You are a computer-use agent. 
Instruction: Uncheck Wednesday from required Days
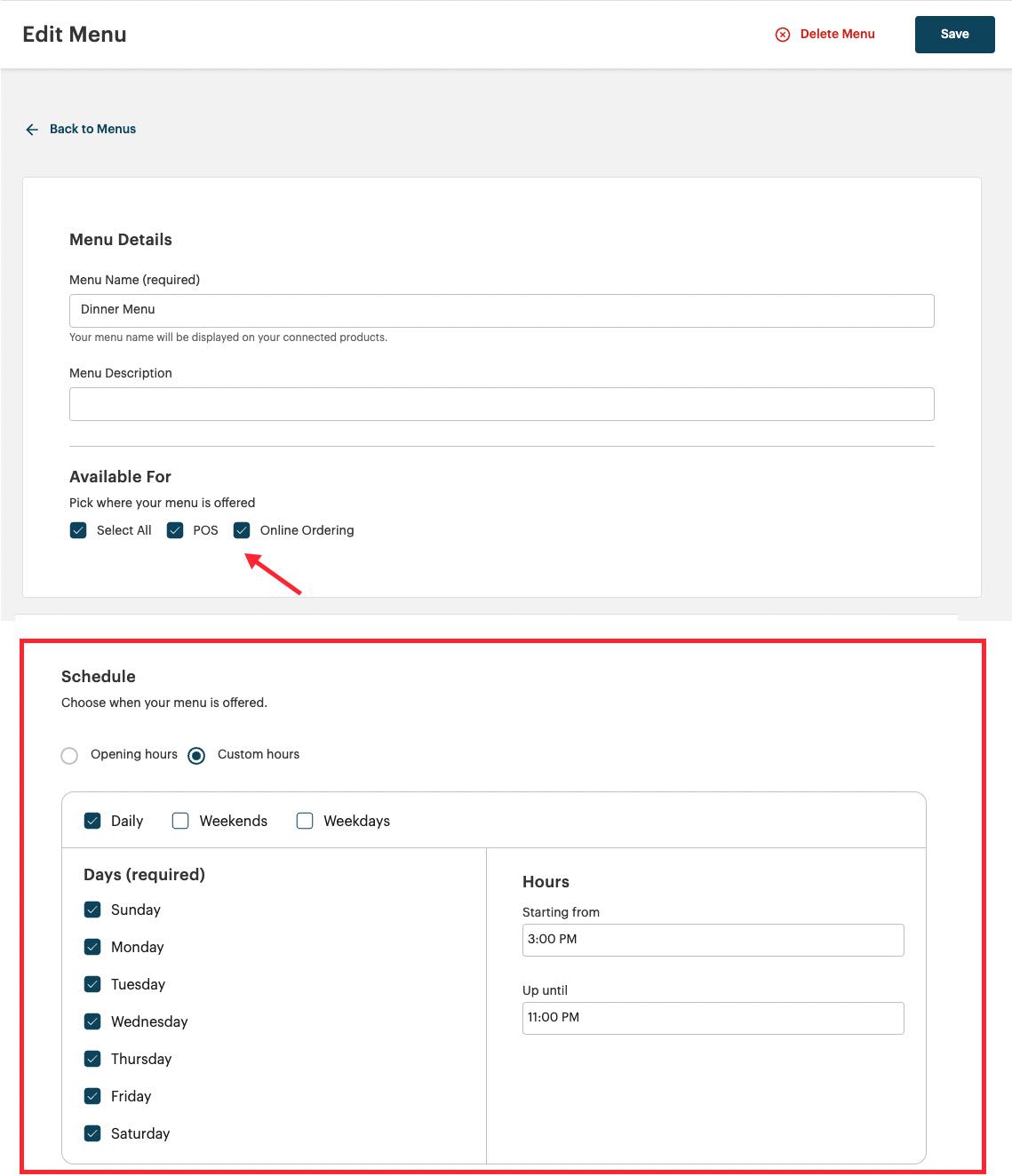(92, 1021)
